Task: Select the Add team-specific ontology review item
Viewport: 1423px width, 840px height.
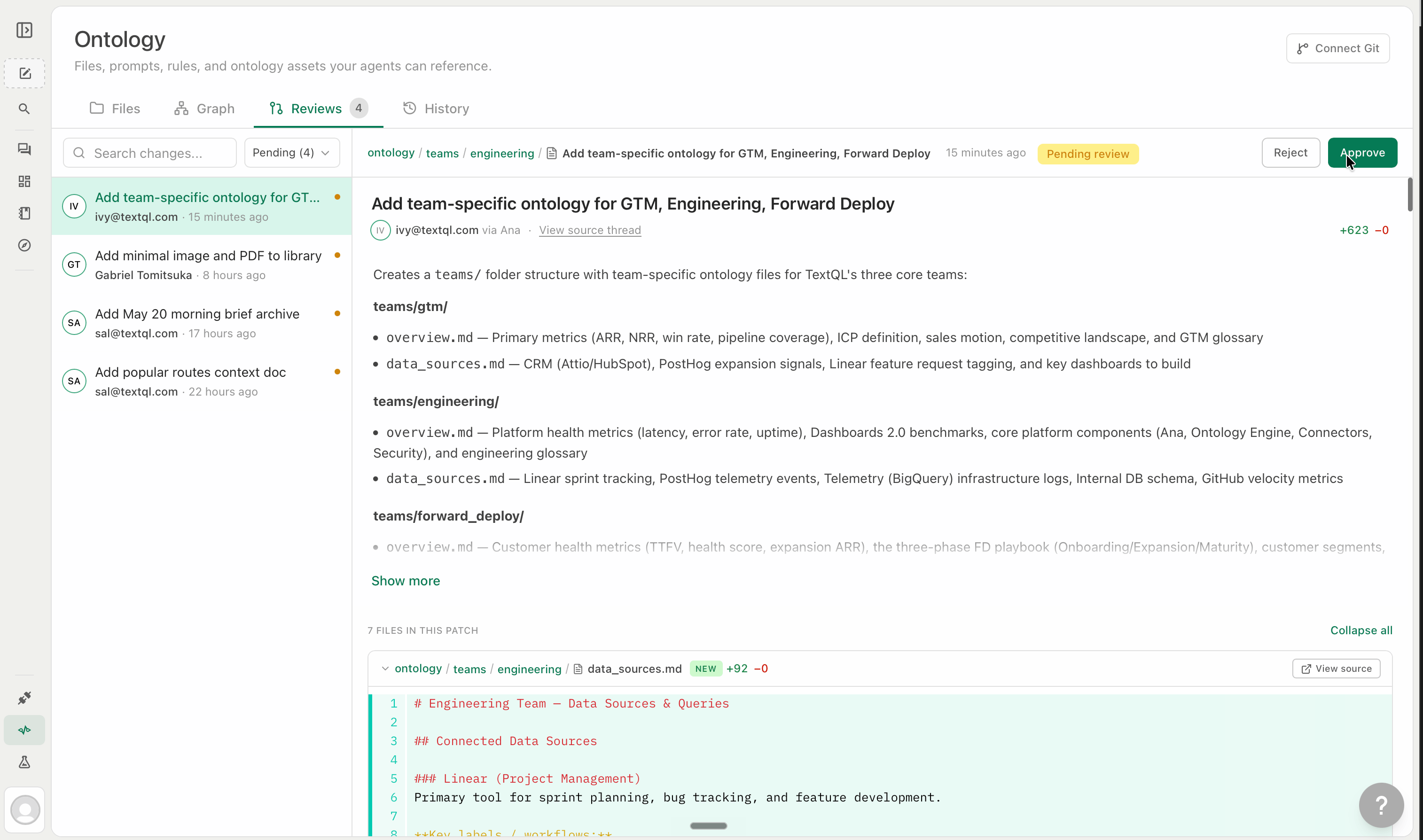Action: tap(202, 206)
